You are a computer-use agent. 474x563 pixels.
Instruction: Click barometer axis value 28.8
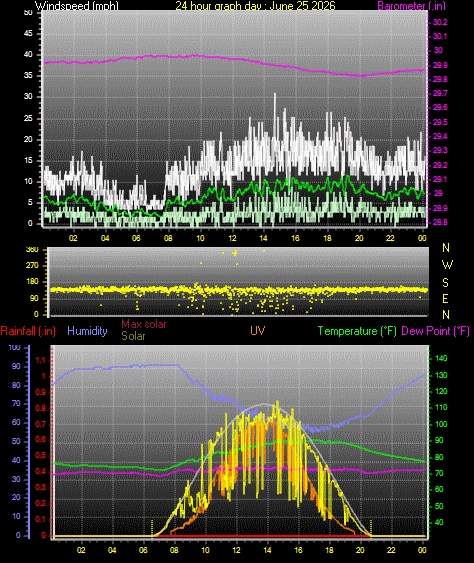(440, 222)
